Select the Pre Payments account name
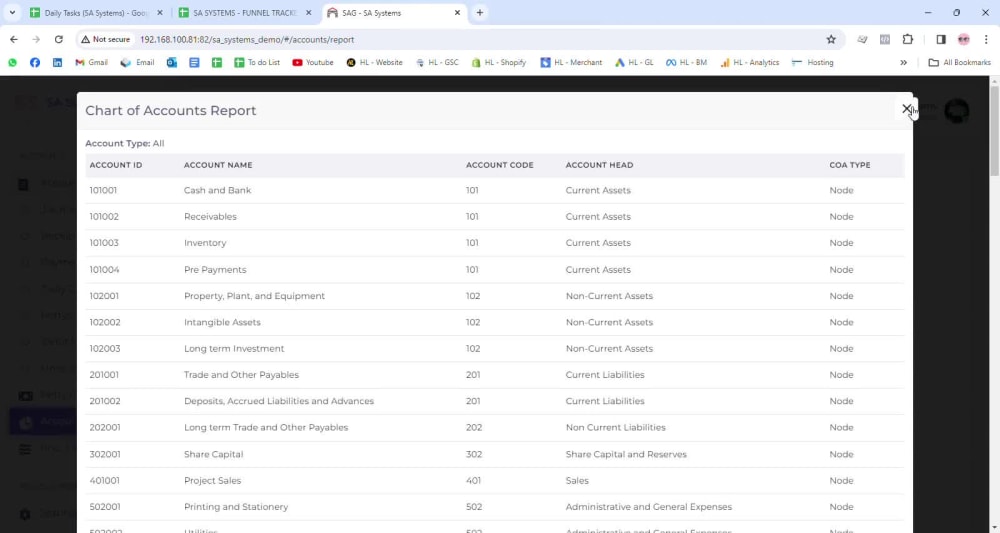 [215, 270]
